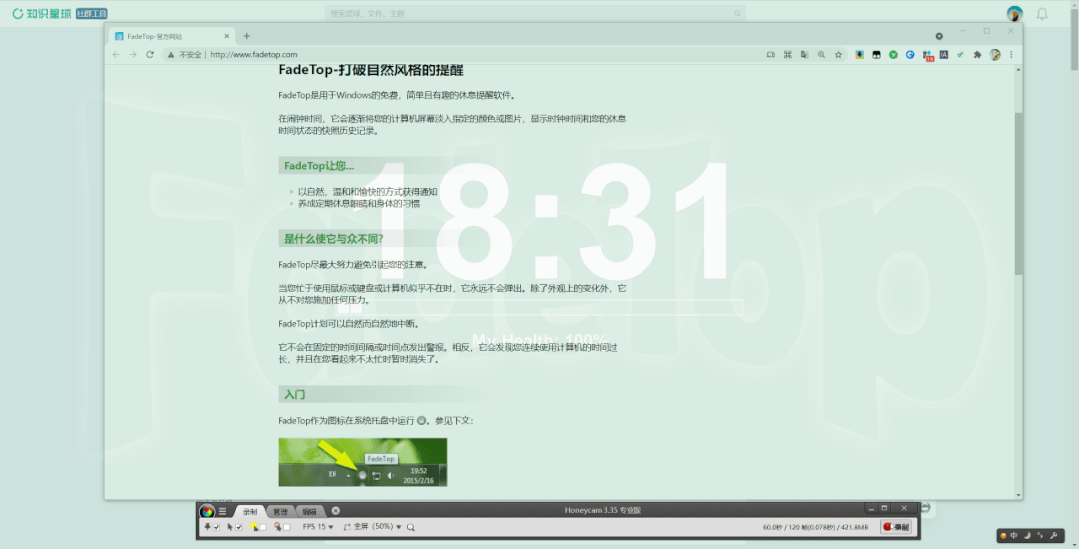
Task: Open the 全屏 (50%) size dropdown
Action: 372,527
